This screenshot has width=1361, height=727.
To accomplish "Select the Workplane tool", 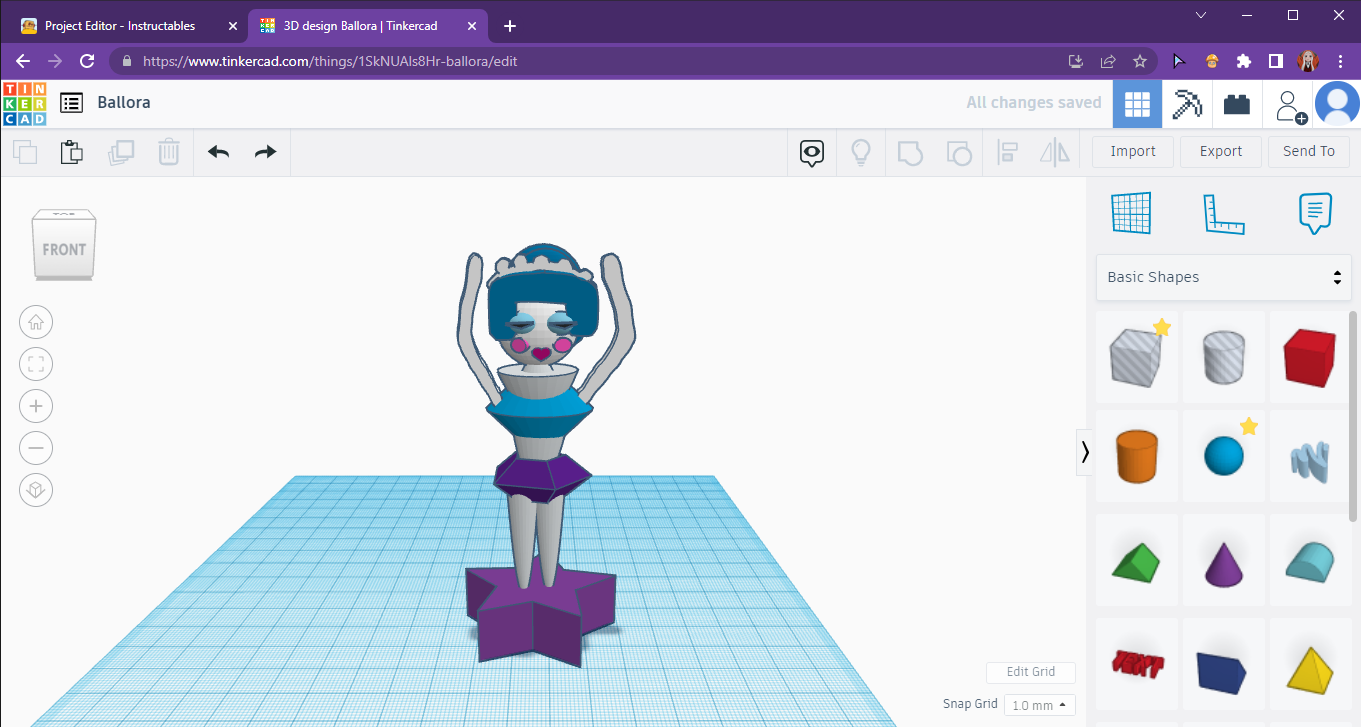I will tap(1131, 213).
